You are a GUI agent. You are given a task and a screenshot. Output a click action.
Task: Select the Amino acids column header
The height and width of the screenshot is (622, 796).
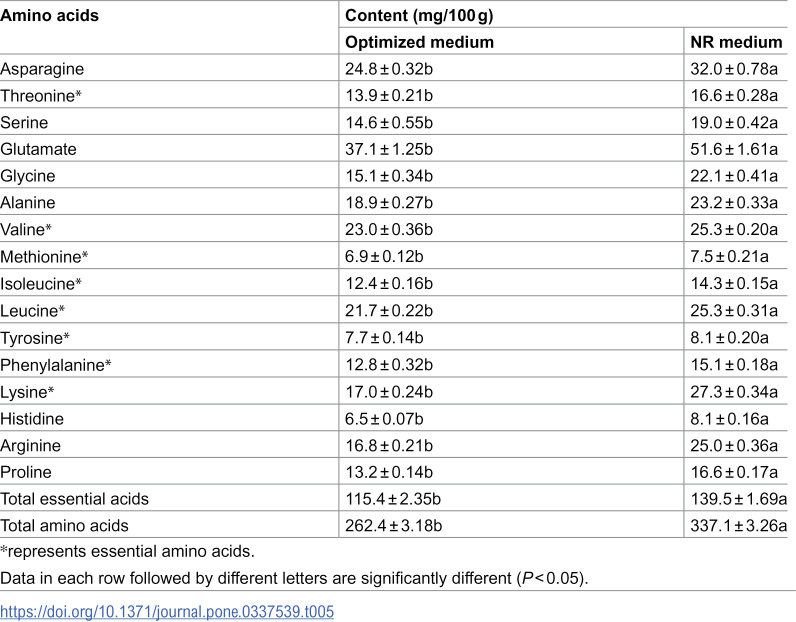49,15
